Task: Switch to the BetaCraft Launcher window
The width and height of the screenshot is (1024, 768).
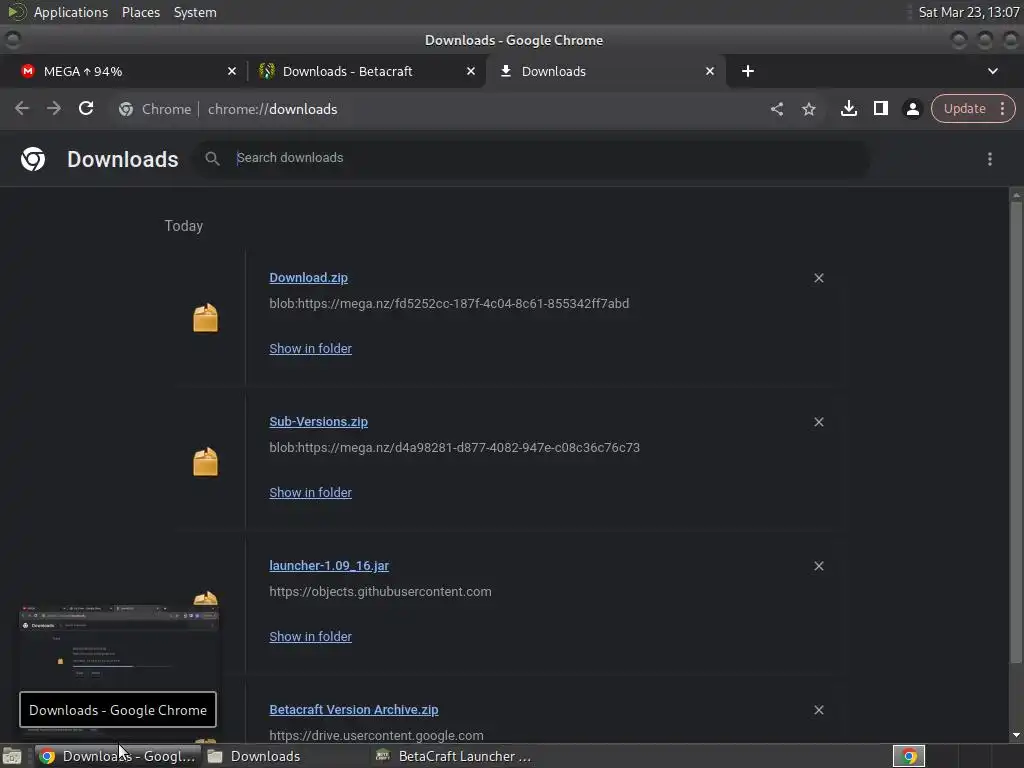Action: click(455, 756)
